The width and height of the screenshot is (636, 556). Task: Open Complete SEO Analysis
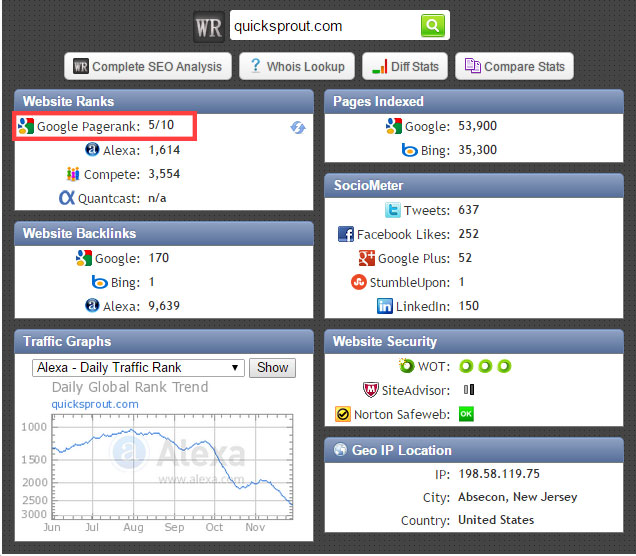148,66
